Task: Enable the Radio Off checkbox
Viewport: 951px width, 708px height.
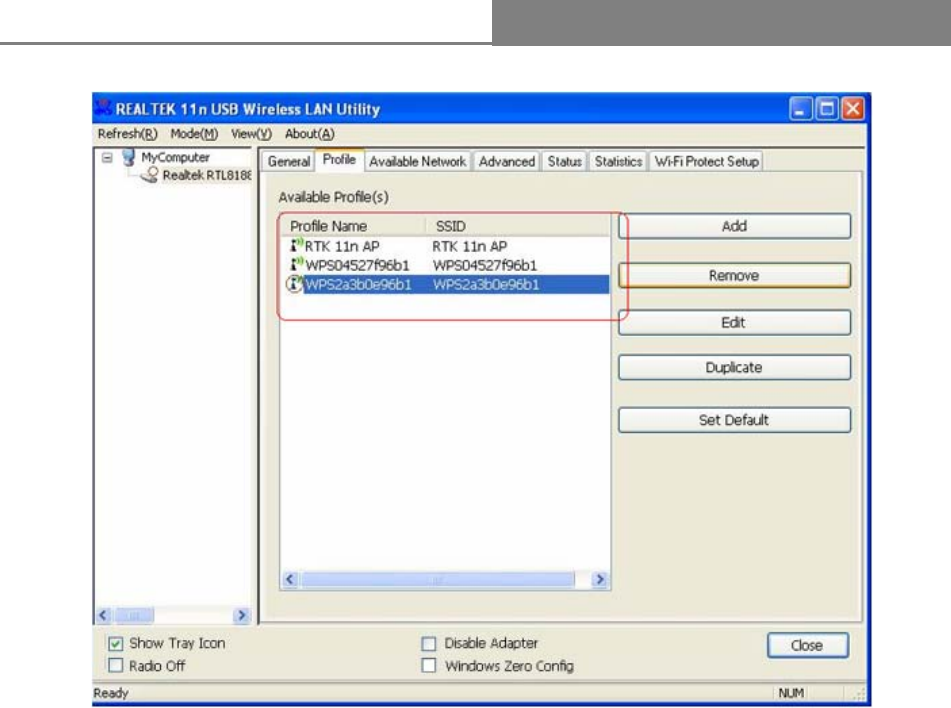Action: point(115,666)
